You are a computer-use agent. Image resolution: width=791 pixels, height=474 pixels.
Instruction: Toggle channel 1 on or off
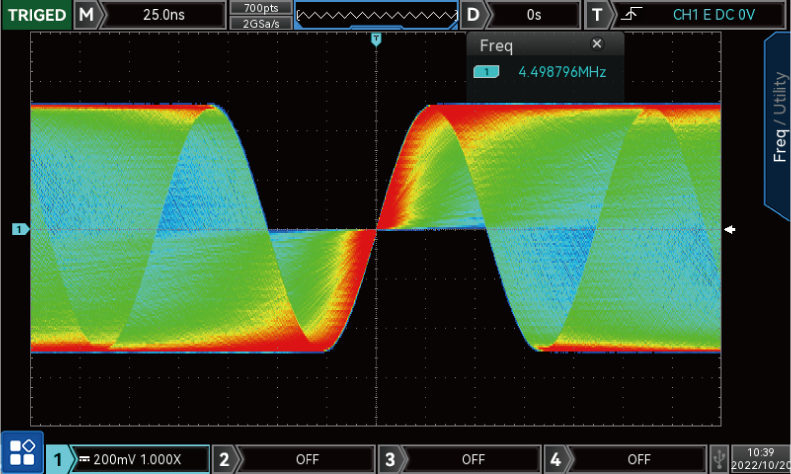(x=60, y=459)
